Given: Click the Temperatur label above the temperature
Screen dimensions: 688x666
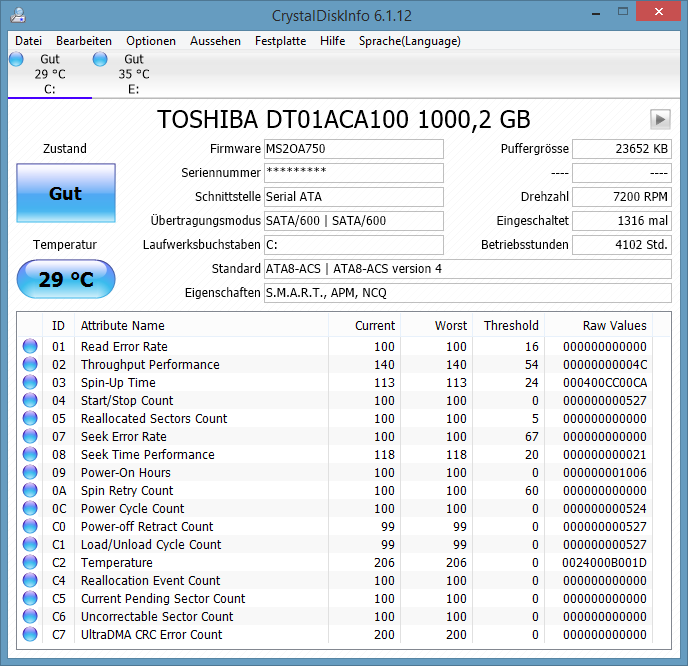Looking at the screenshot, I should click(x=65, y=244).
